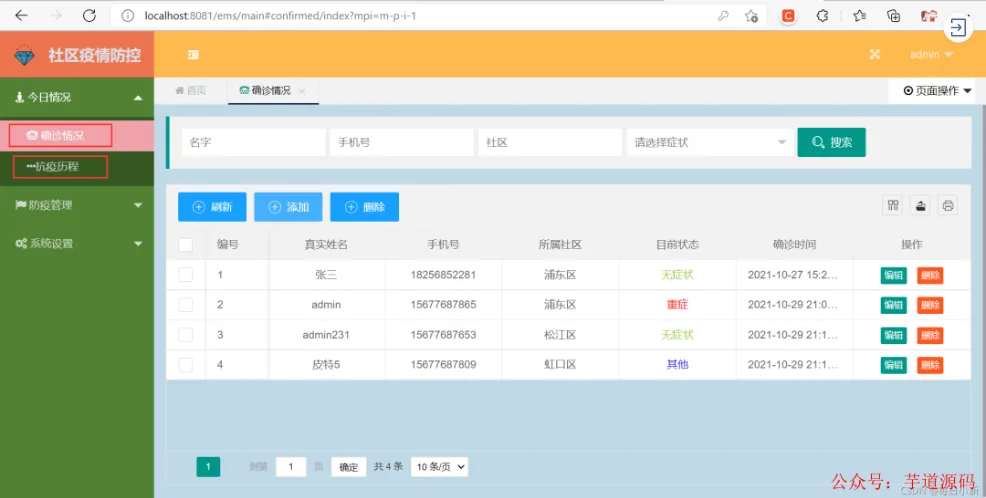Click the 刷新 button
The image size is (986, 498).
(x=212, y=207)
